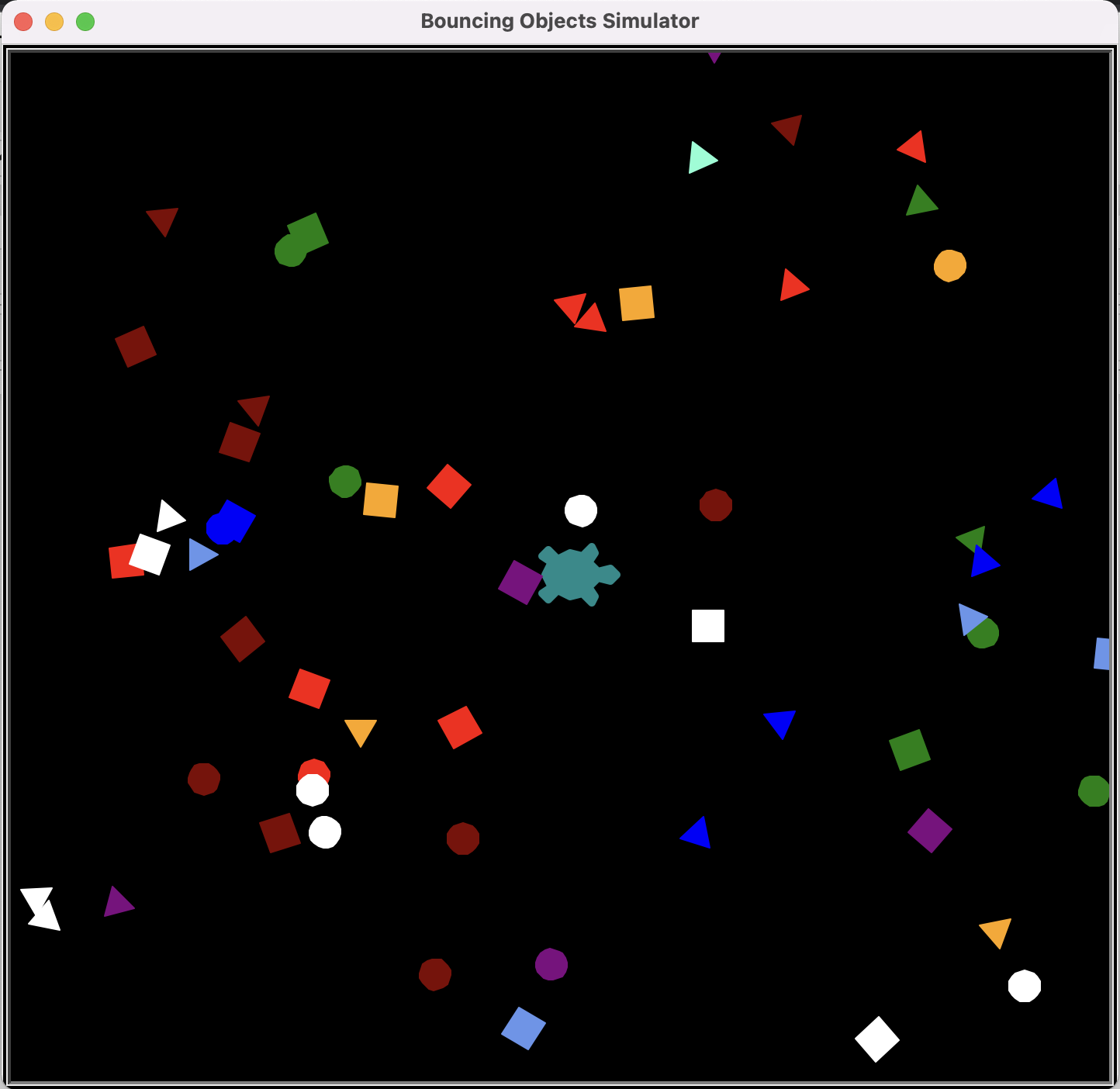The image size is (1120, 1089).
Task: Close the Bouncing Objects Simulator window
Action: click(x=23, y=22)
